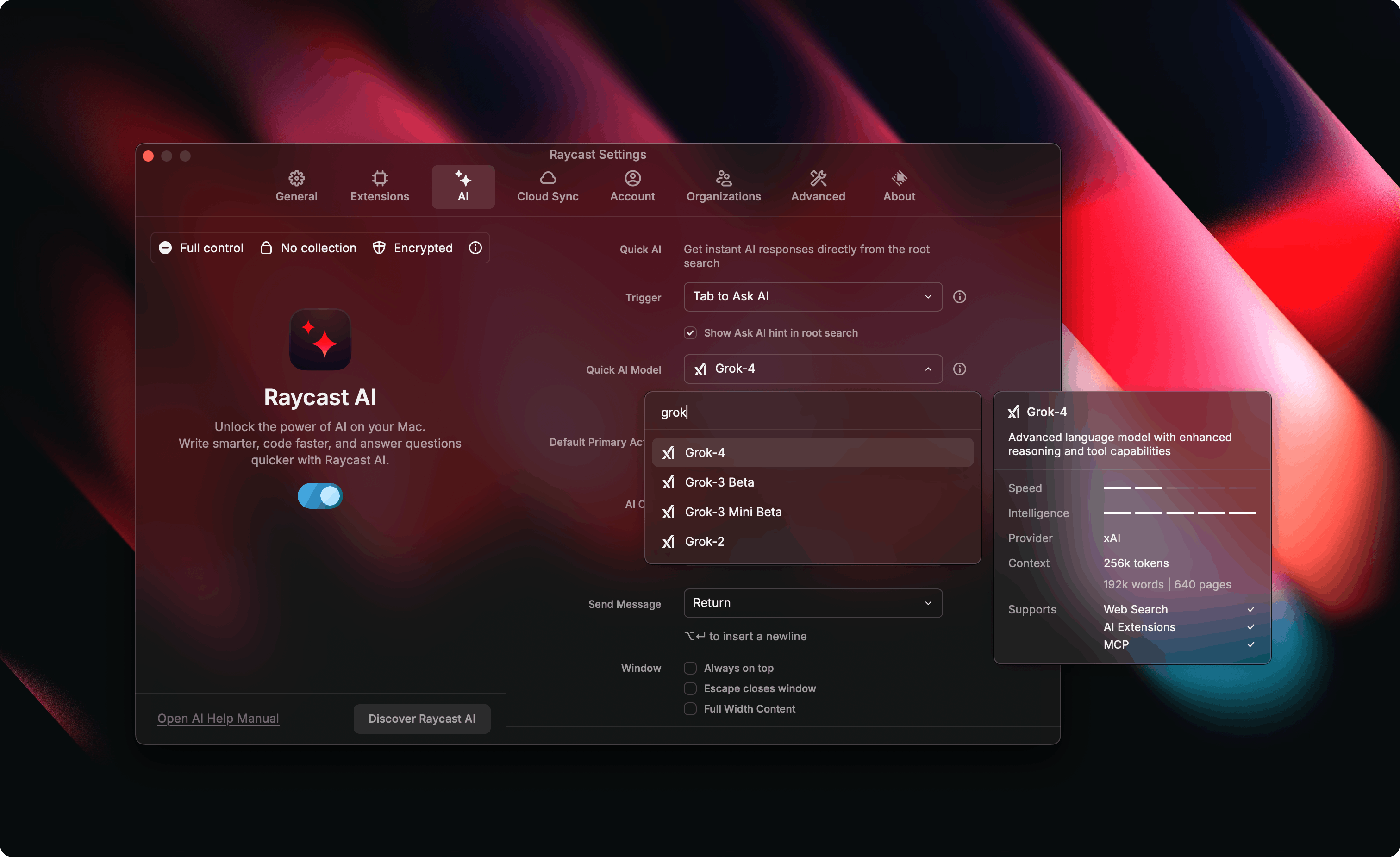
Task: Toggle the Raycast AI switch off
Action: pos(320,495)
